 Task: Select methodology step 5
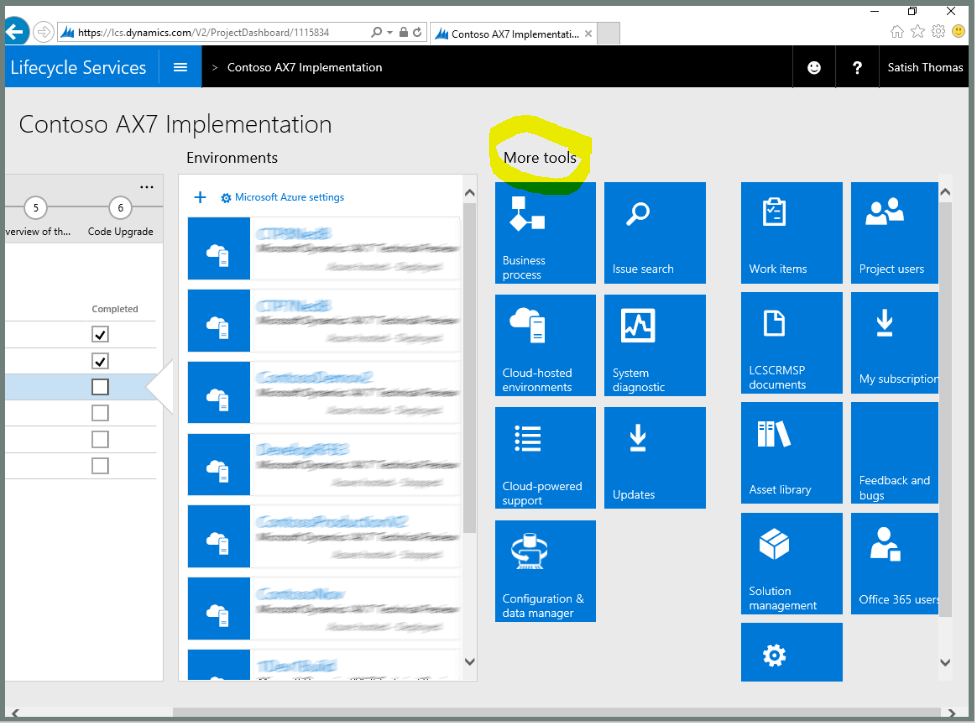tap(35, 208)
